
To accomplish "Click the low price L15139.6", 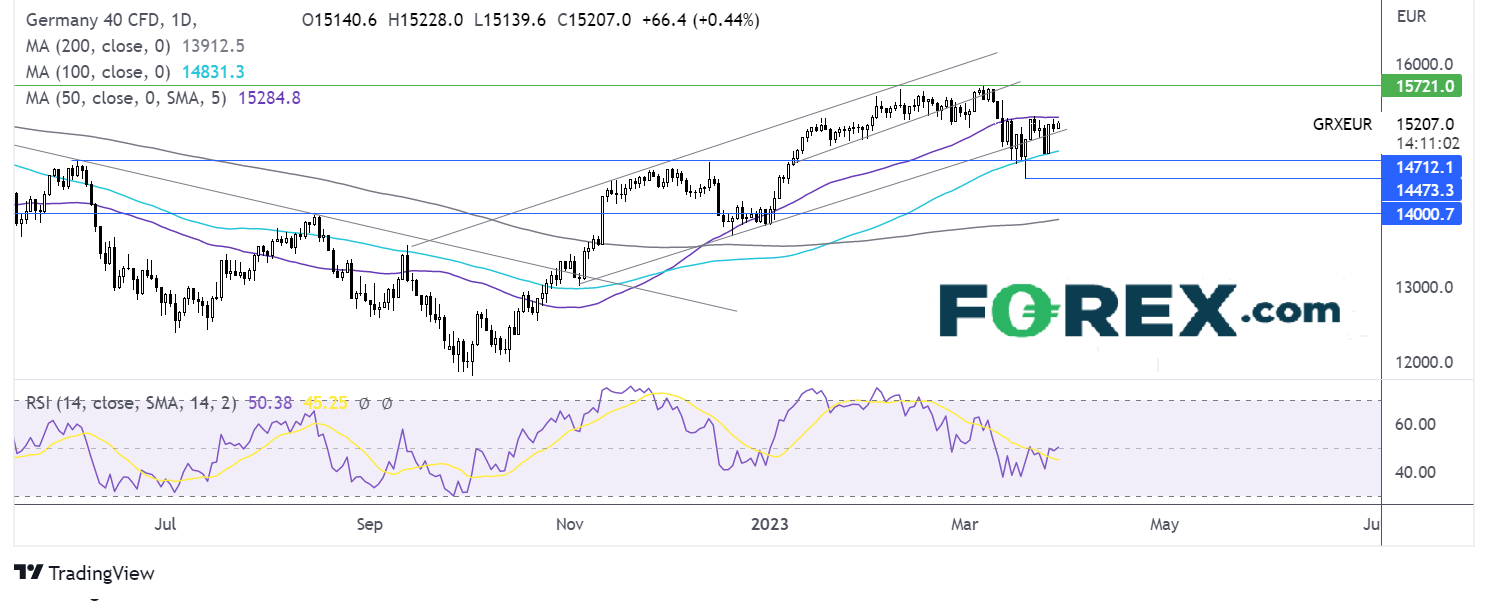I will [510, 20].
